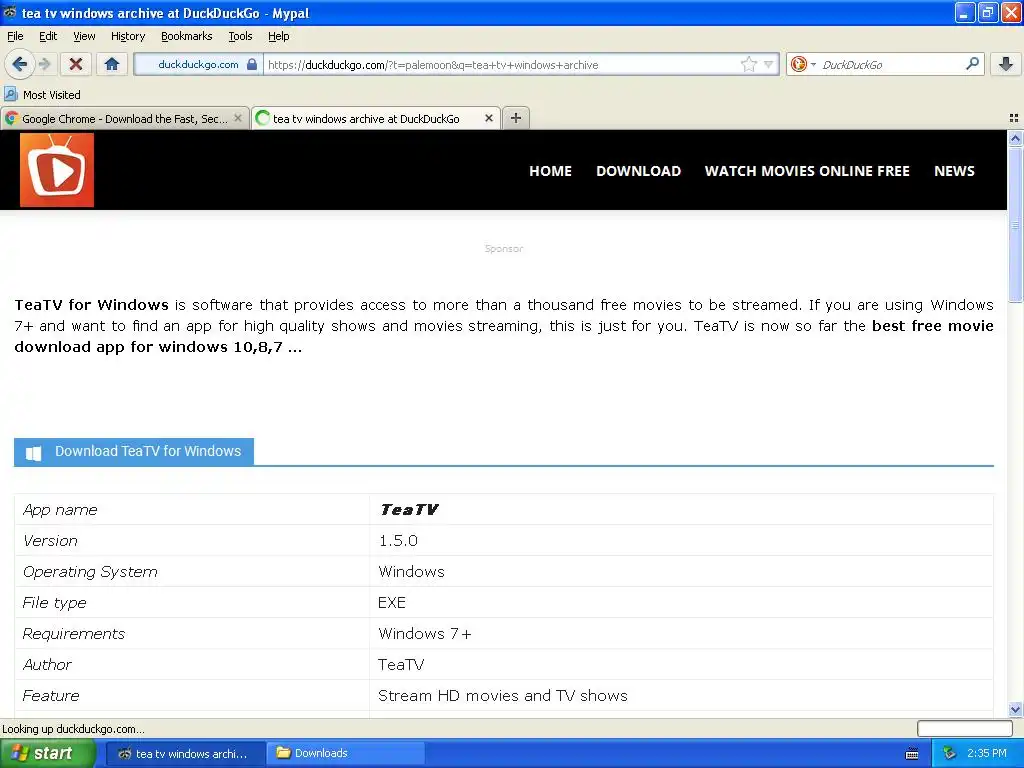Open the downloads arrow toolbar button

point(1006,64)
